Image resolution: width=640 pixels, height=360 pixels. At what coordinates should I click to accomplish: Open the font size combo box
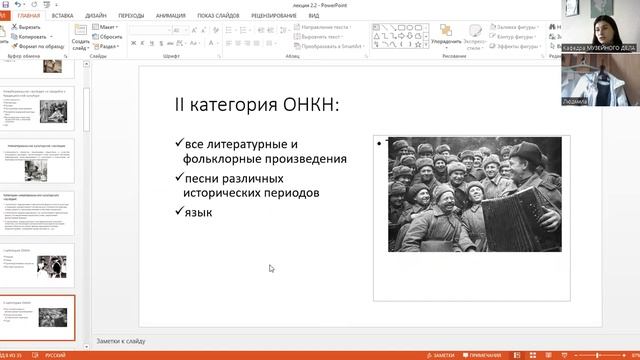(180, 30)
